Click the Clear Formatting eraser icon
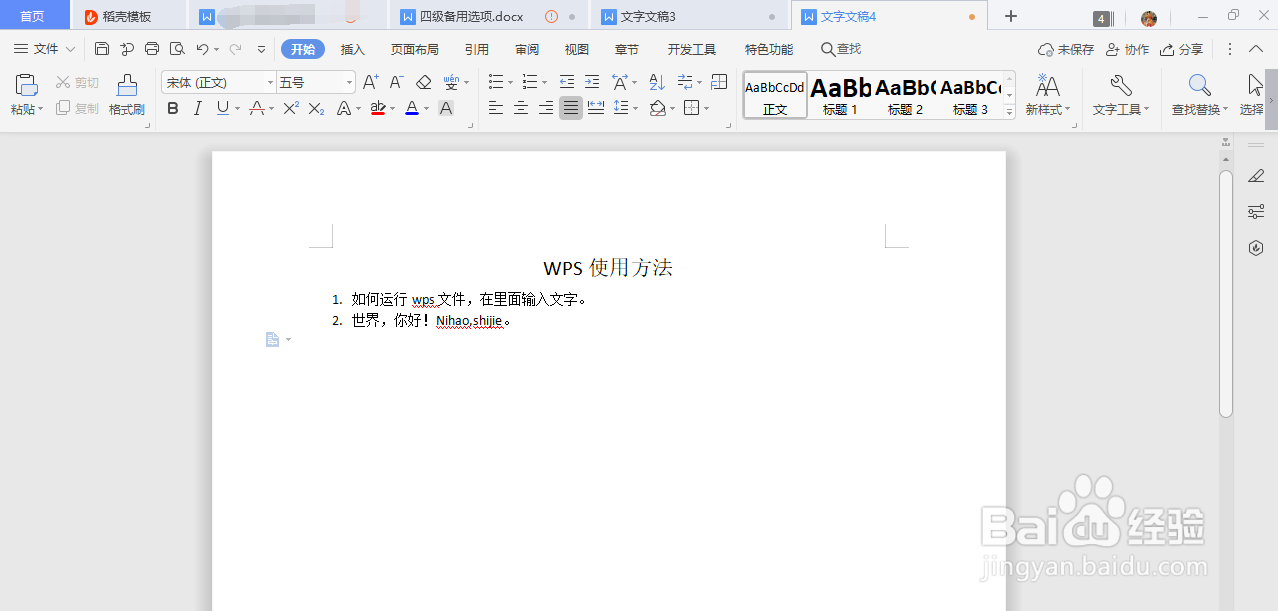The height and width of the screenshot is (611, 1278). pyautogui.click(x=423, y=82)
